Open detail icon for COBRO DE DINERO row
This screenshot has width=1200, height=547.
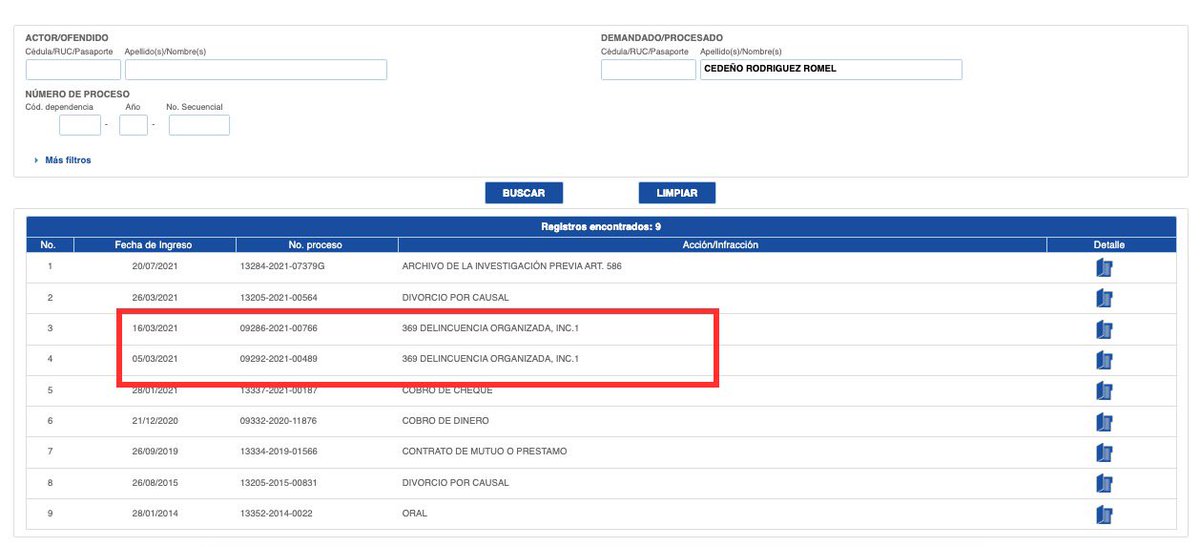coord(1104,422)
